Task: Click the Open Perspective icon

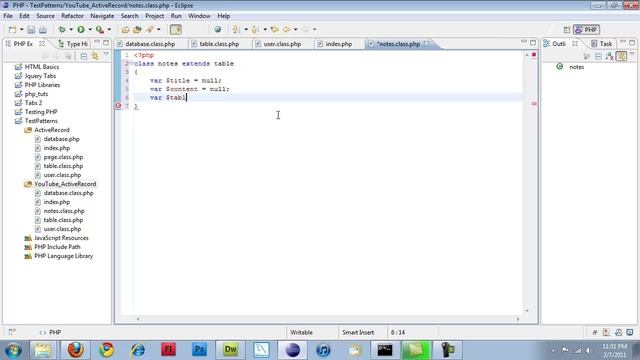Action: 567,30
